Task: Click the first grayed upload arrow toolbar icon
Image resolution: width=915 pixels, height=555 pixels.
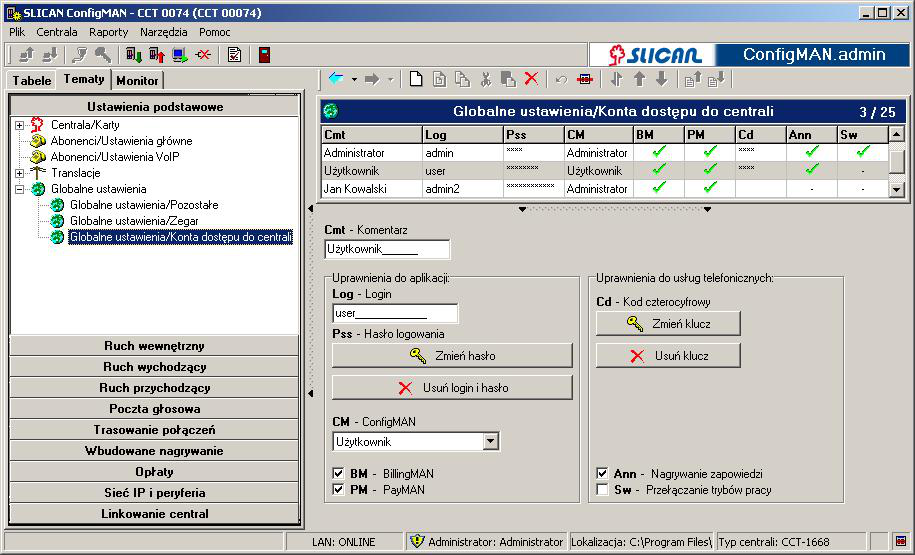Action: [26, 55]
